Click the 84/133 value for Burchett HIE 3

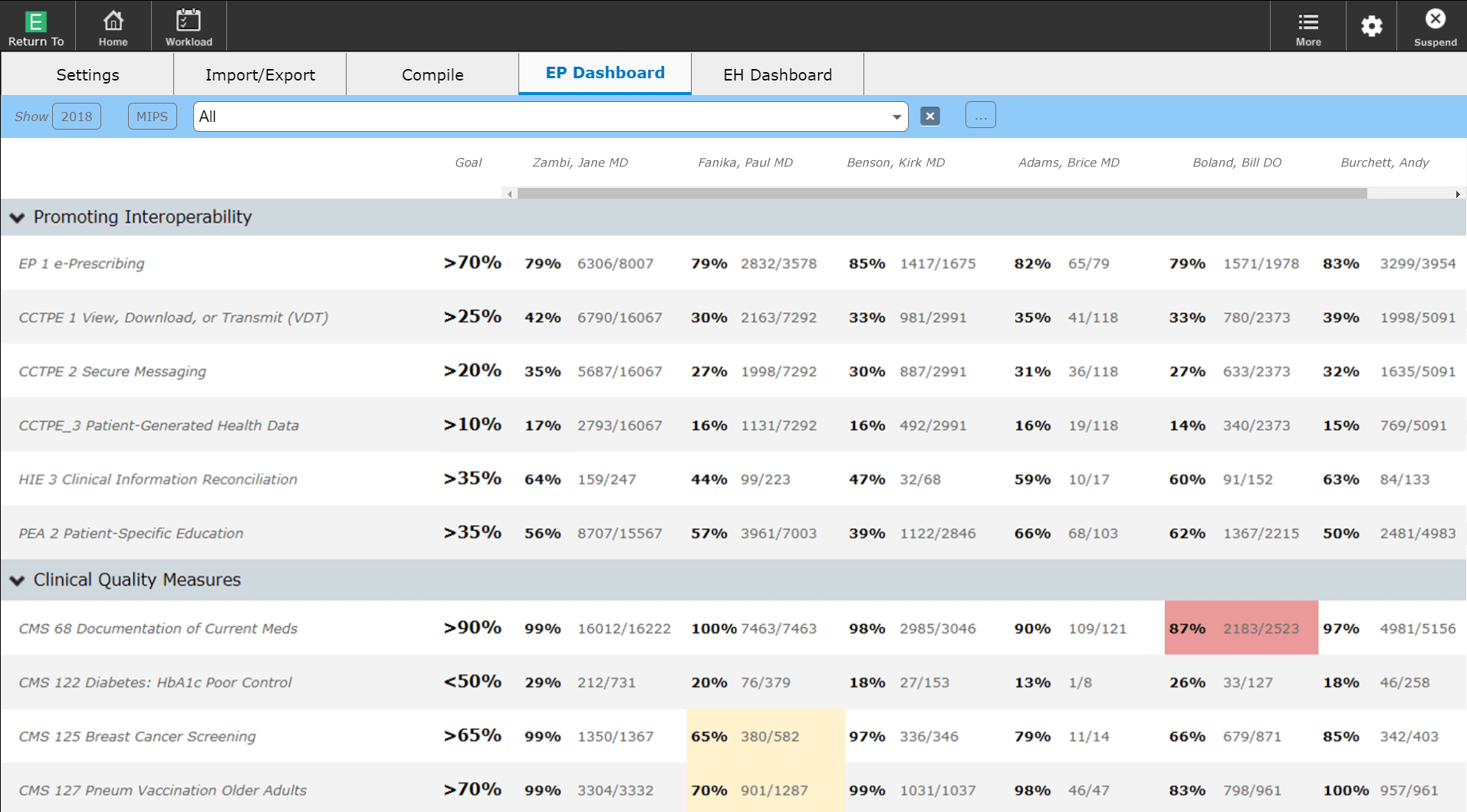pyautogui.click(x=1404, y=479)
